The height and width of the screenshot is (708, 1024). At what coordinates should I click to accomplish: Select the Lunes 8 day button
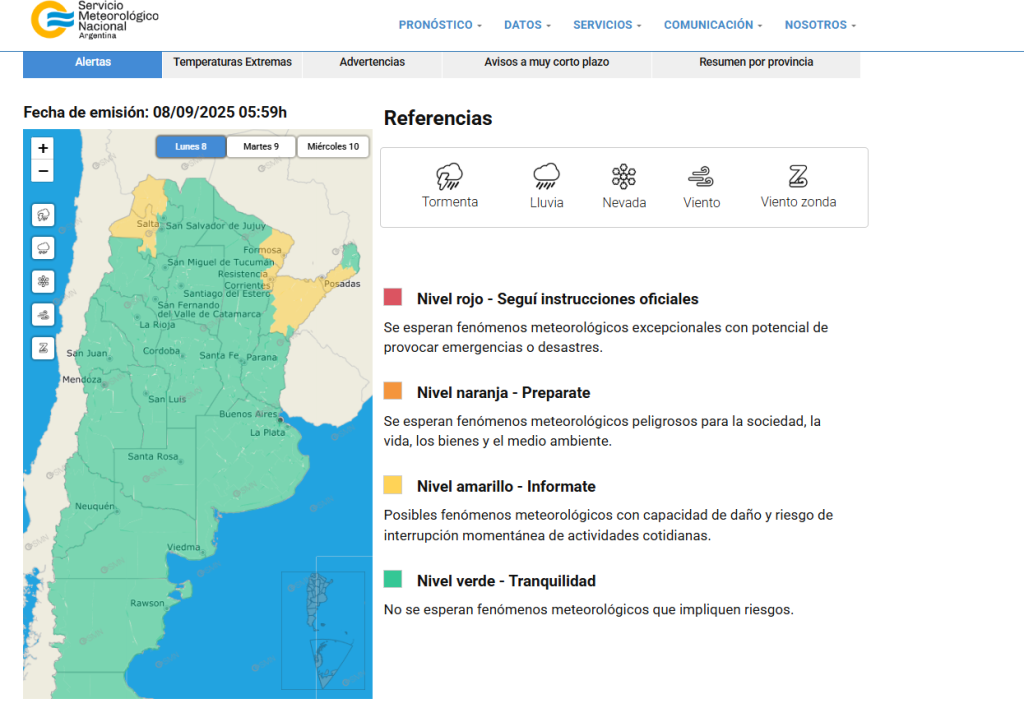190,147
